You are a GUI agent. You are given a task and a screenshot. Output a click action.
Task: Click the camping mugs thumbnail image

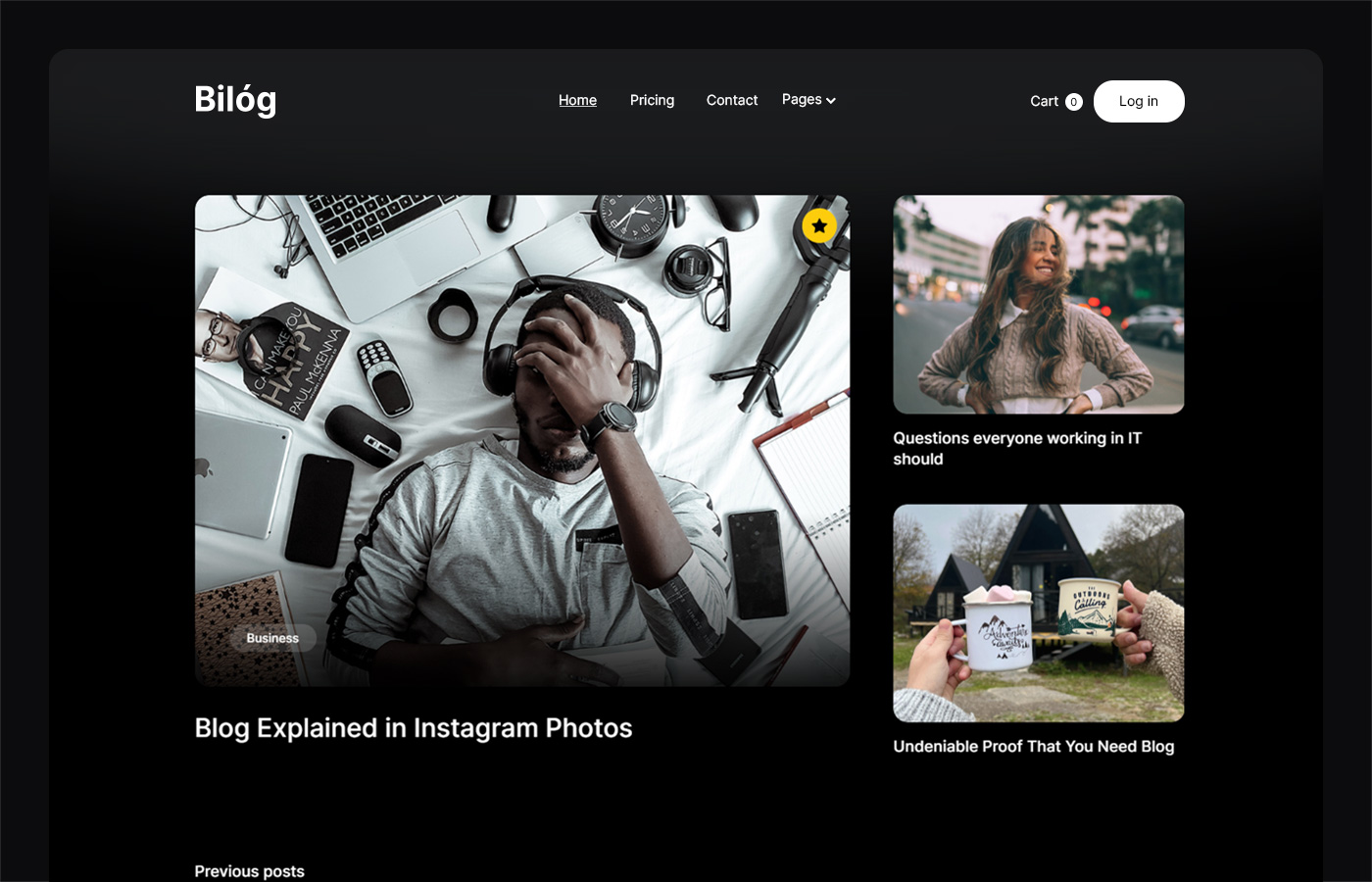pos(1038,613)
